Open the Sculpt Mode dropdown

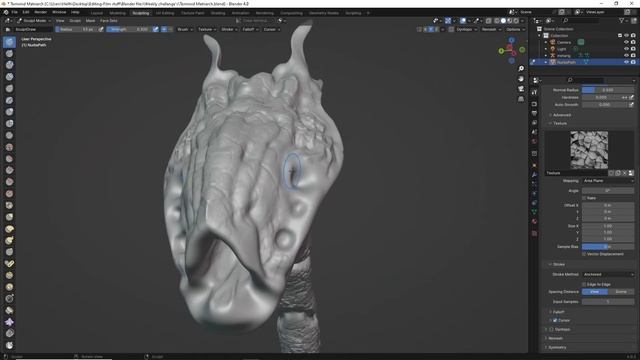point(33,20)
